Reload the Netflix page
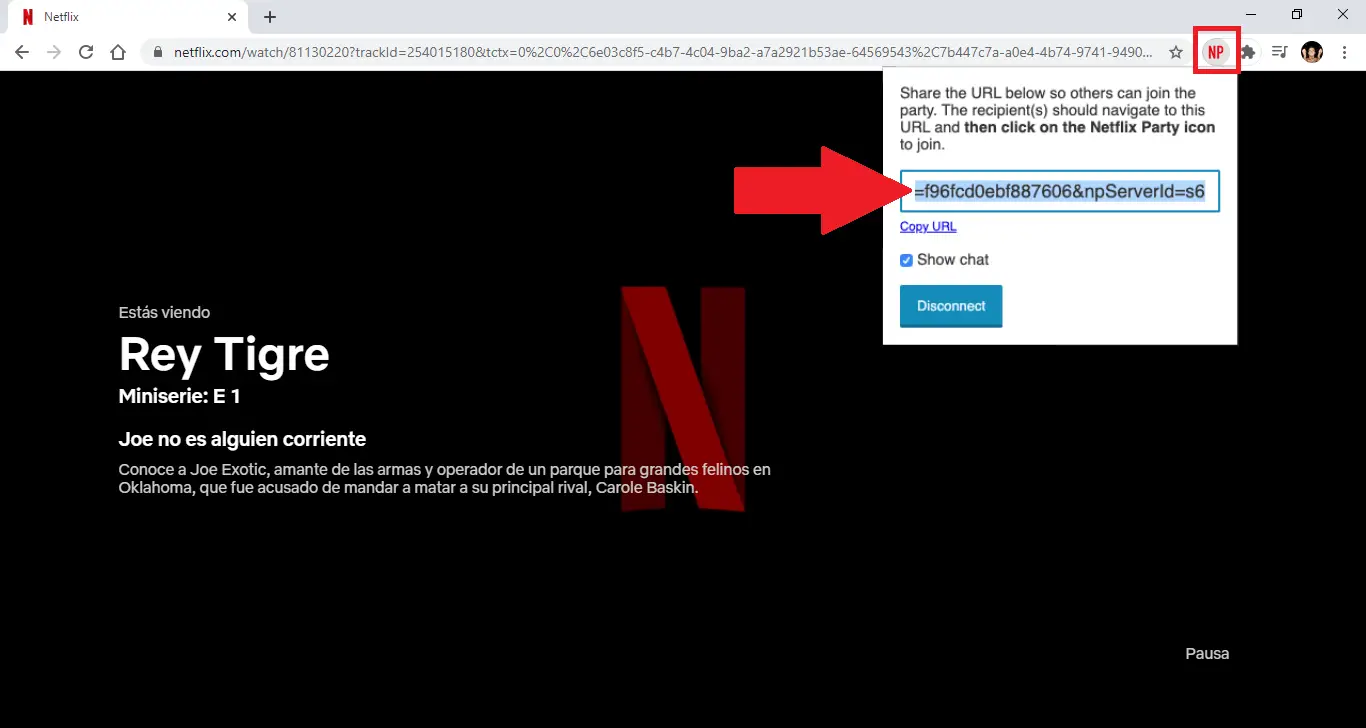 tap(86, 52)
